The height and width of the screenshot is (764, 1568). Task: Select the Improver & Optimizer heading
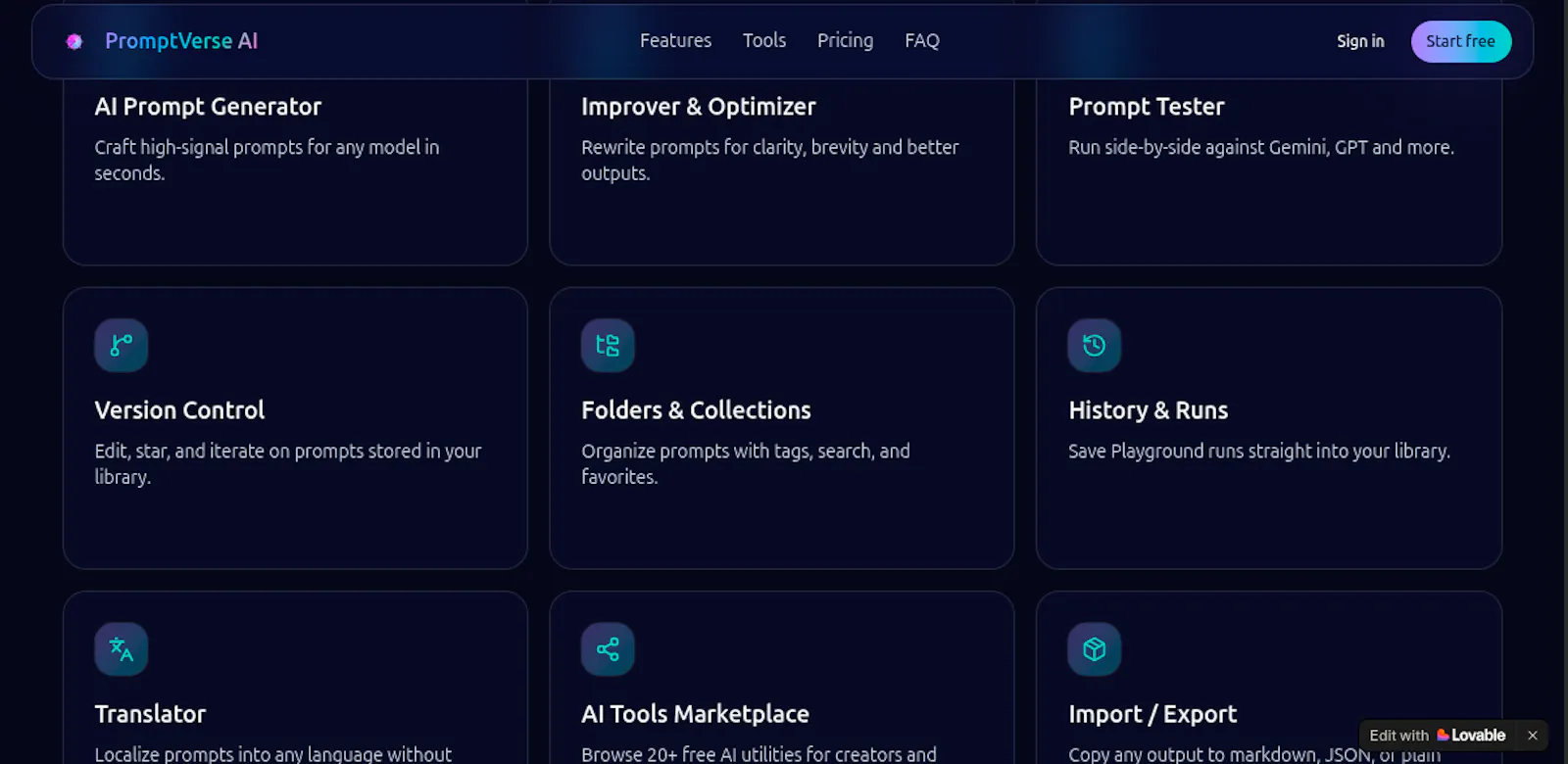[x=699, y=107]
